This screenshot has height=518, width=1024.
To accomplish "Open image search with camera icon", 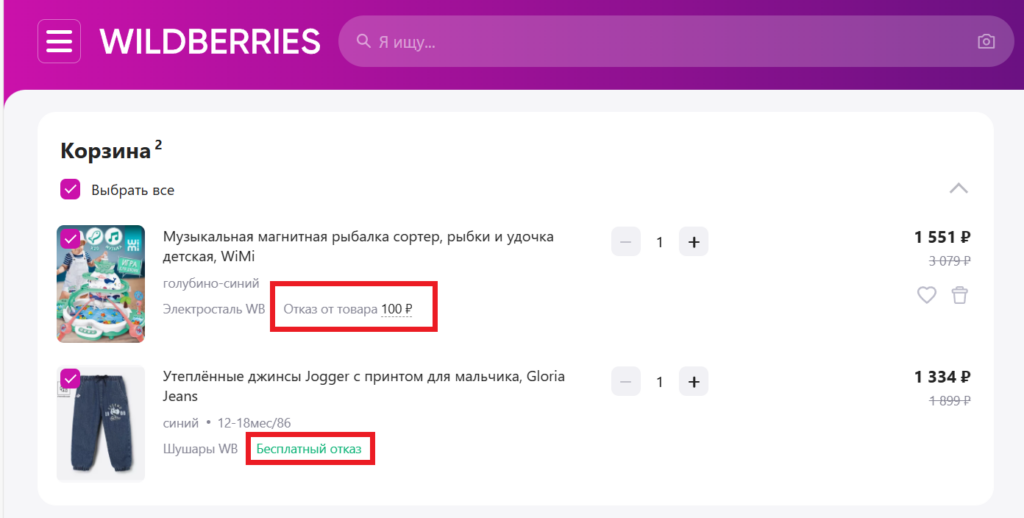I will [986, 42].
